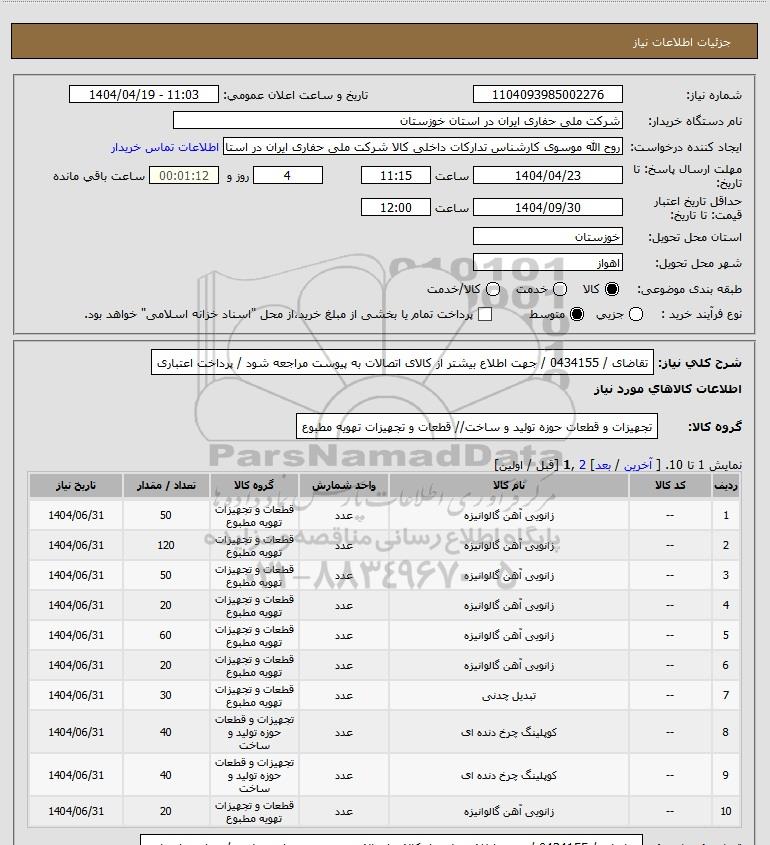
Task: Choose متوسط purchase process type
Action: 577,314
